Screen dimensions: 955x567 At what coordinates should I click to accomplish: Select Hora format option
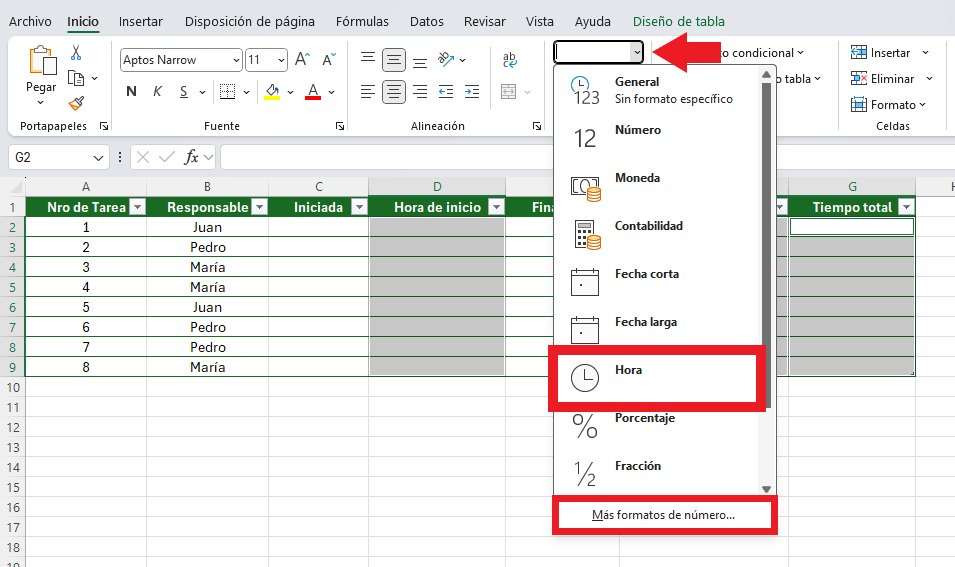657,378
